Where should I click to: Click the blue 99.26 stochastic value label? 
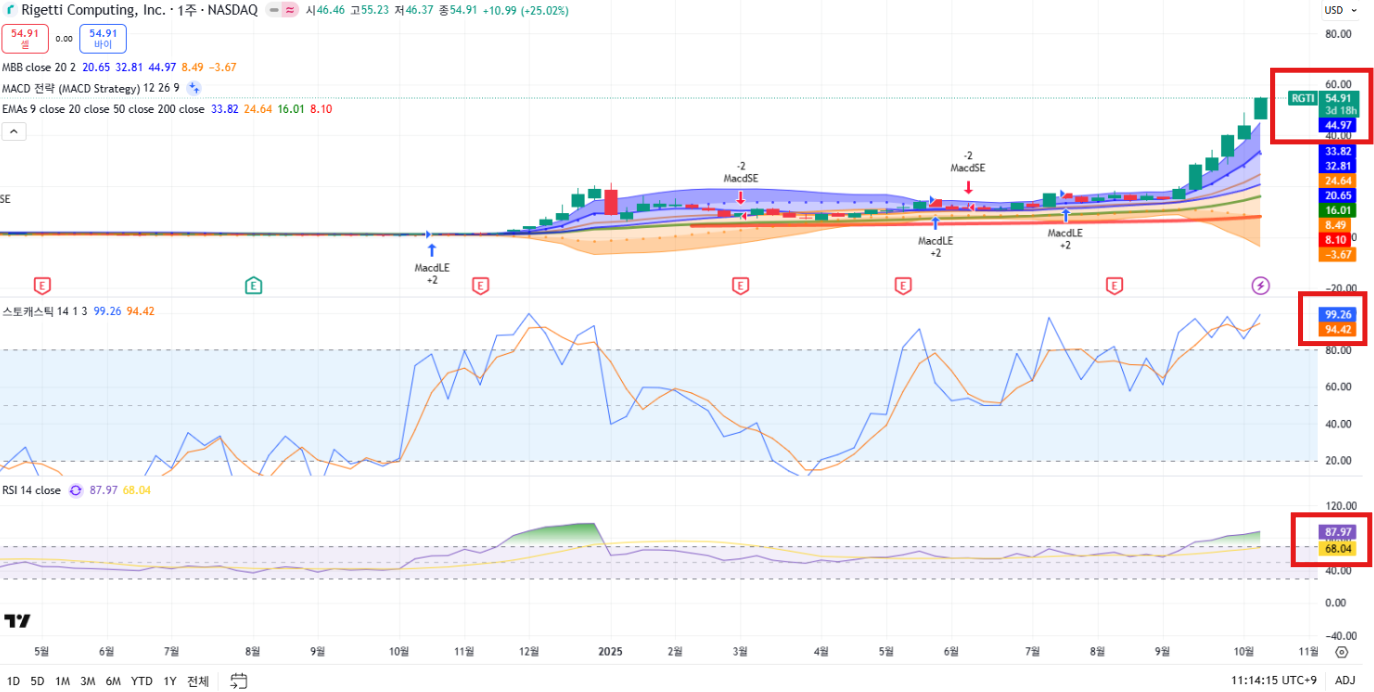[1338, 314]
